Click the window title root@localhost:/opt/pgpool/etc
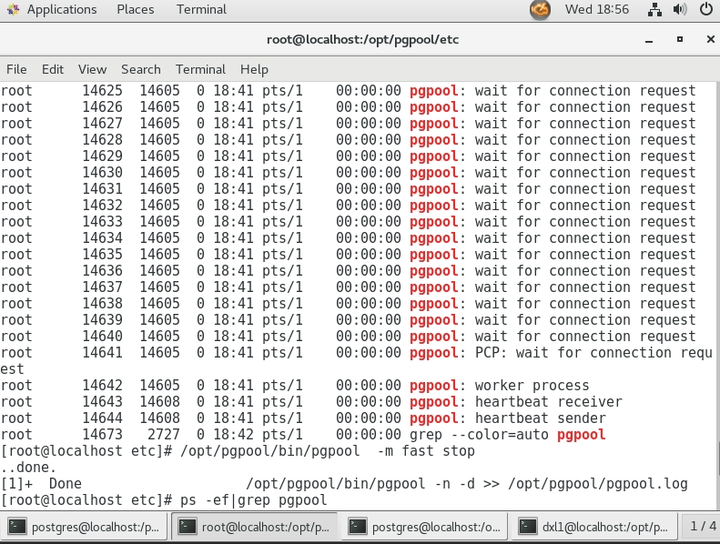This screenshot has width=720, height=544. pos(363,39)
